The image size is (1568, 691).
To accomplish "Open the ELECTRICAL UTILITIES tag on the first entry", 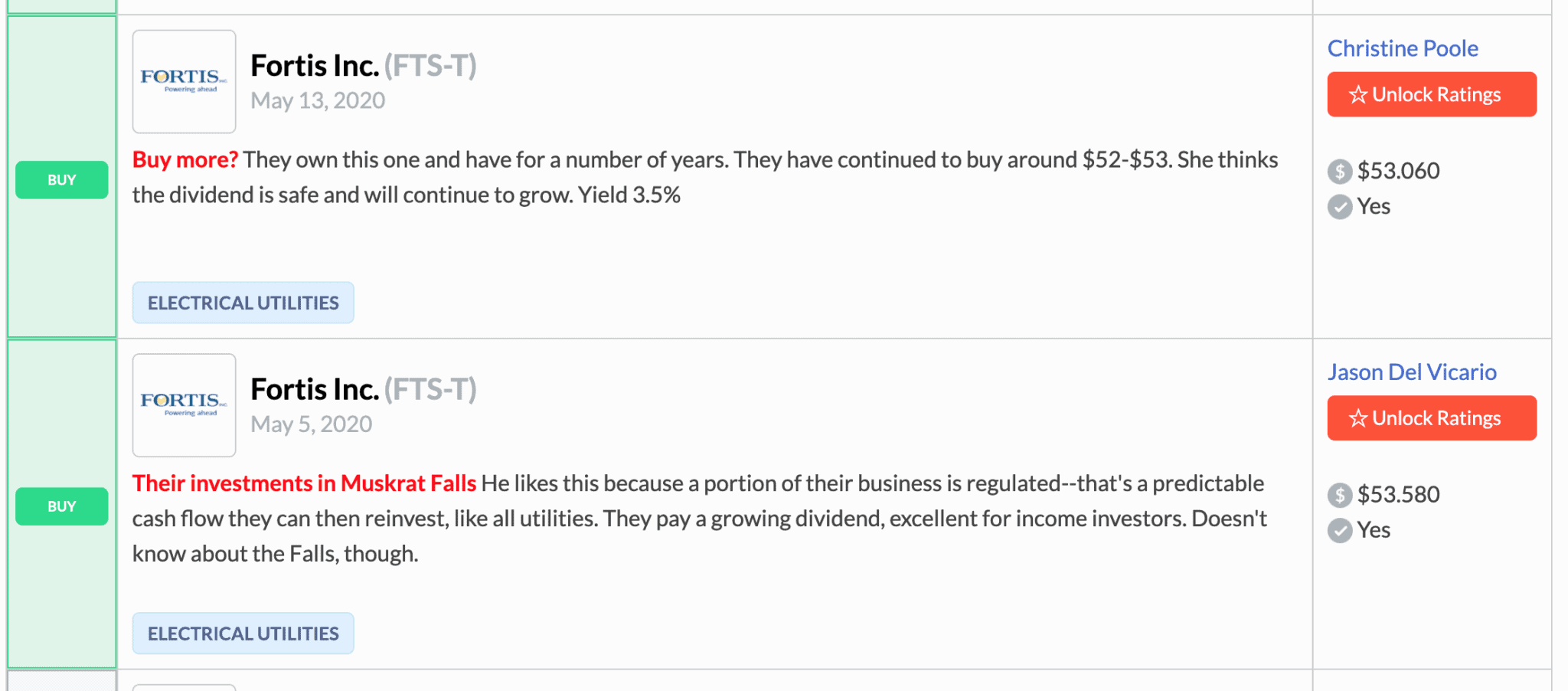I will [x=243, y=302].
